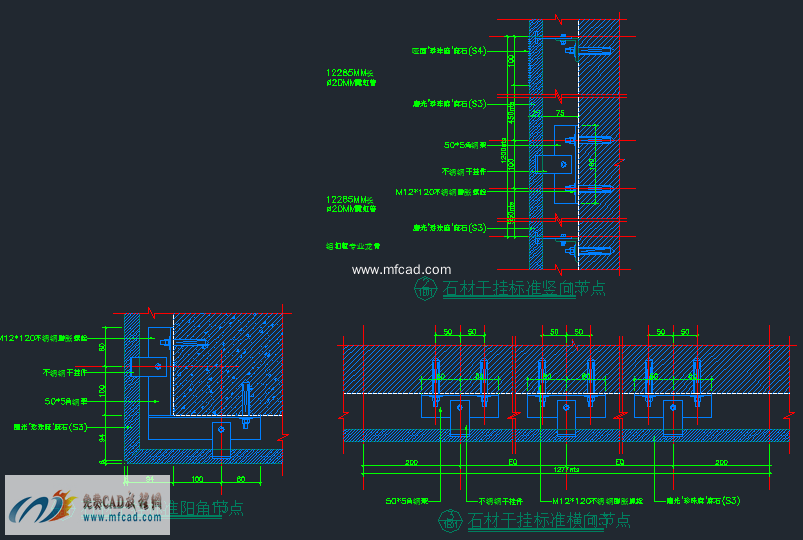The width and height of the screenshot is (803, 540).
Task: Click the 免费CAD教程网 text in the logo banner
Action: (122, 501)
